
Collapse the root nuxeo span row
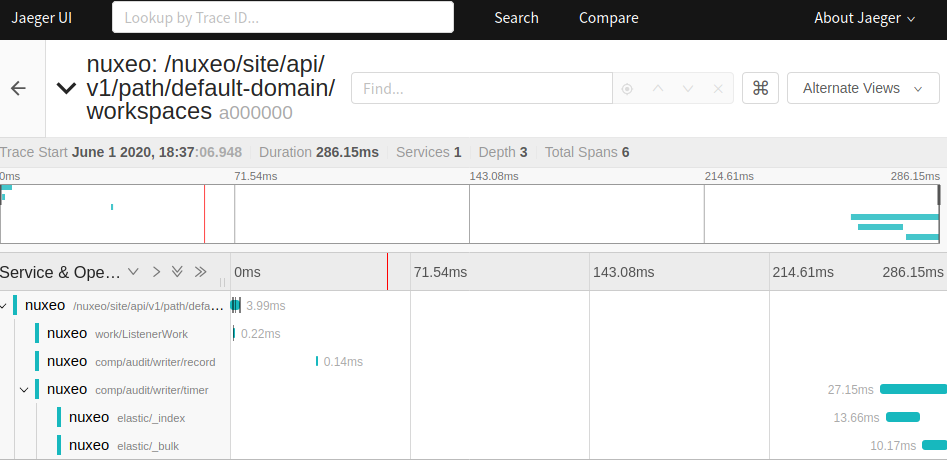(4, 306)
